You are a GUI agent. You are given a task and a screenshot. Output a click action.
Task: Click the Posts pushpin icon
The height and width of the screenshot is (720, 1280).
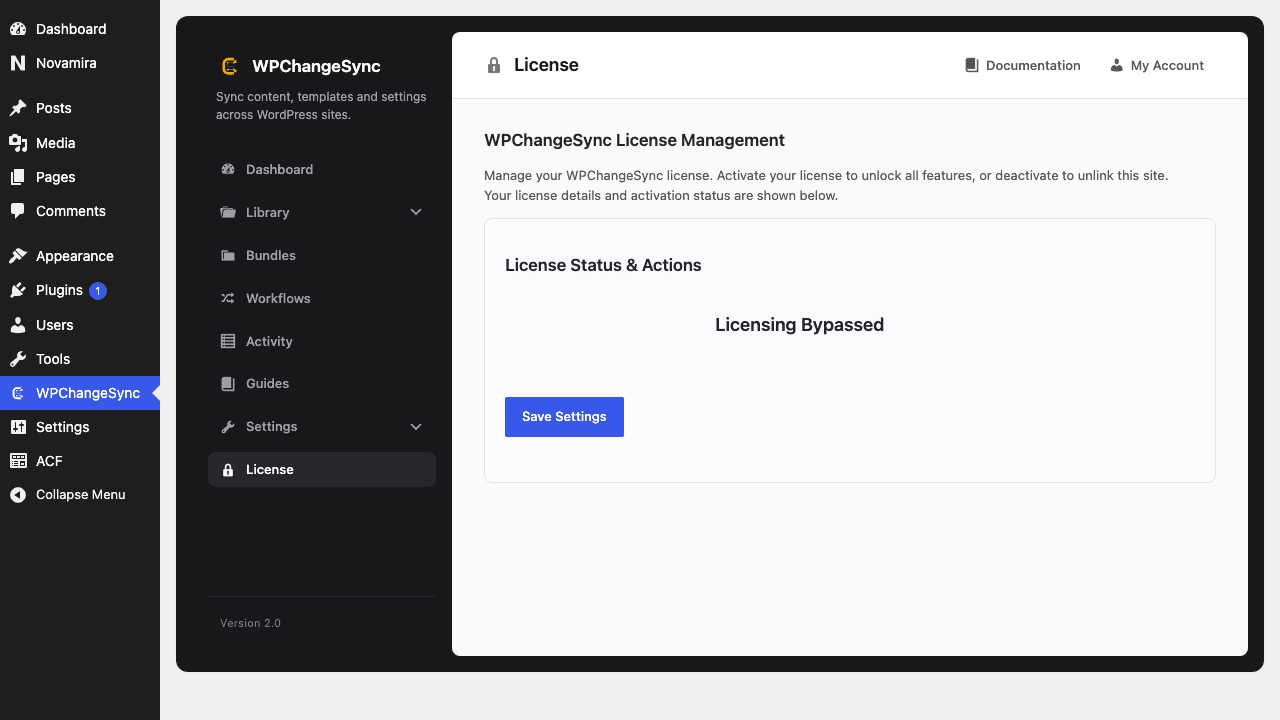point(18,108)
